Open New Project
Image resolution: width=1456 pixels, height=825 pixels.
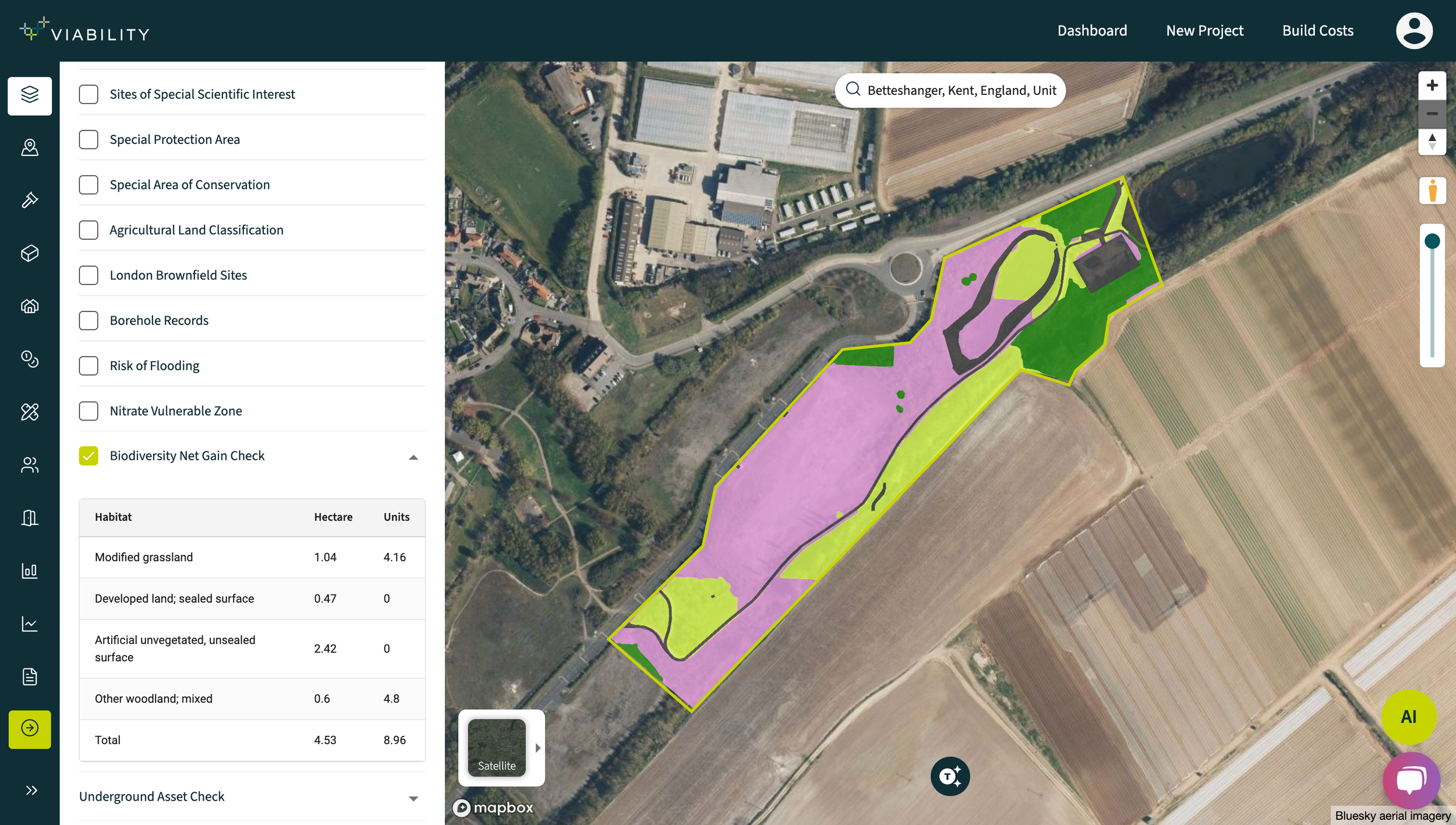(1204, 30)
